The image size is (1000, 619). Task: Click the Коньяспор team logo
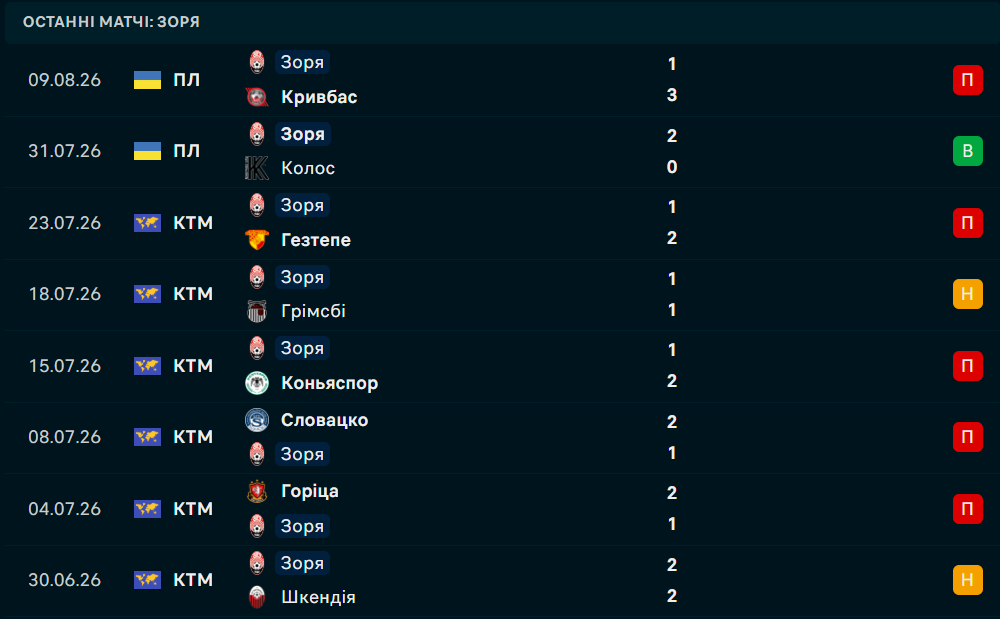click(257, 382)
